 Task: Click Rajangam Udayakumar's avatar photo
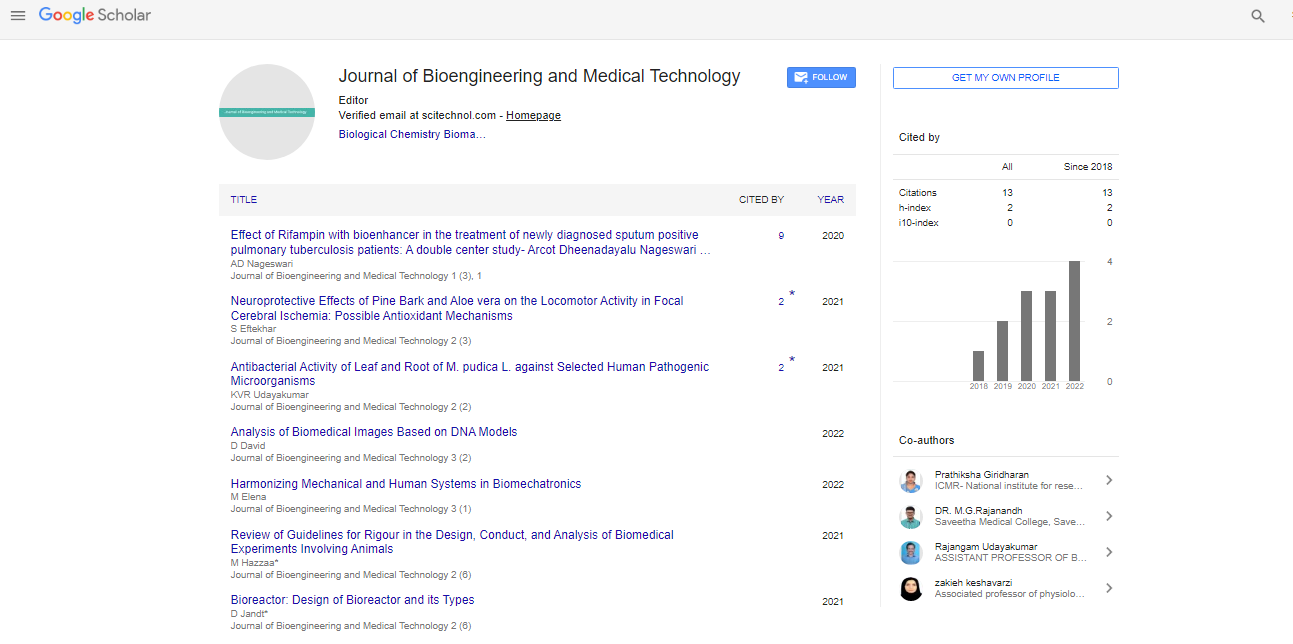click(910, 553)
